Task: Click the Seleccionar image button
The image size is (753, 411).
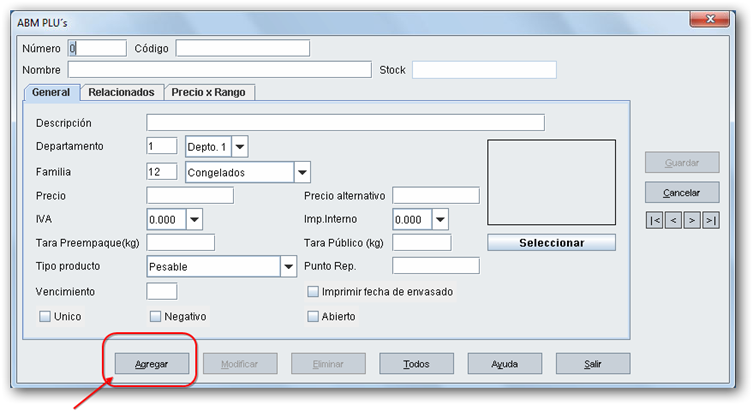Action: [x=551, y=243]
